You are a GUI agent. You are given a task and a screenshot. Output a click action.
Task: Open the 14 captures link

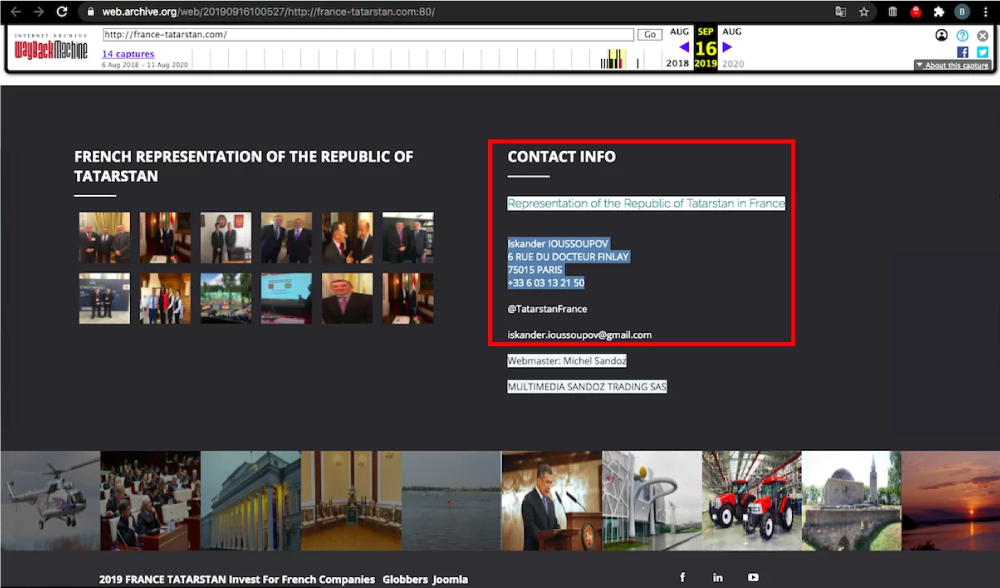(128, 54)
